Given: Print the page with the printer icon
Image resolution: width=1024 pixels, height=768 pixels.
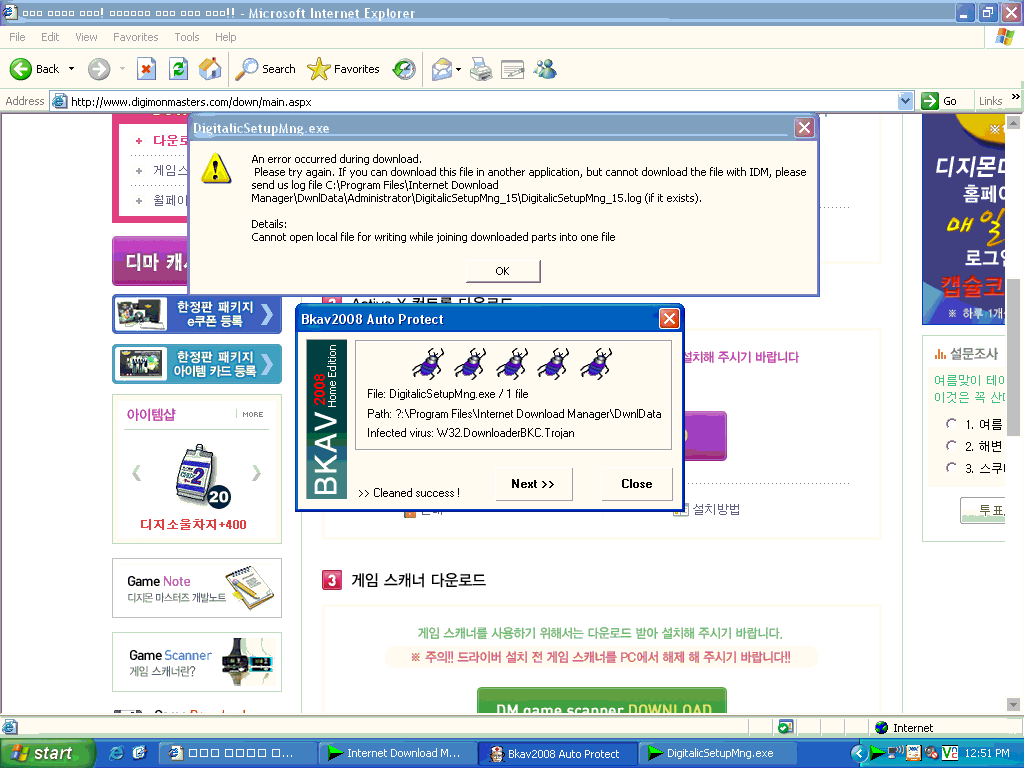Looking at the screenshot, I should coord(481,69).
